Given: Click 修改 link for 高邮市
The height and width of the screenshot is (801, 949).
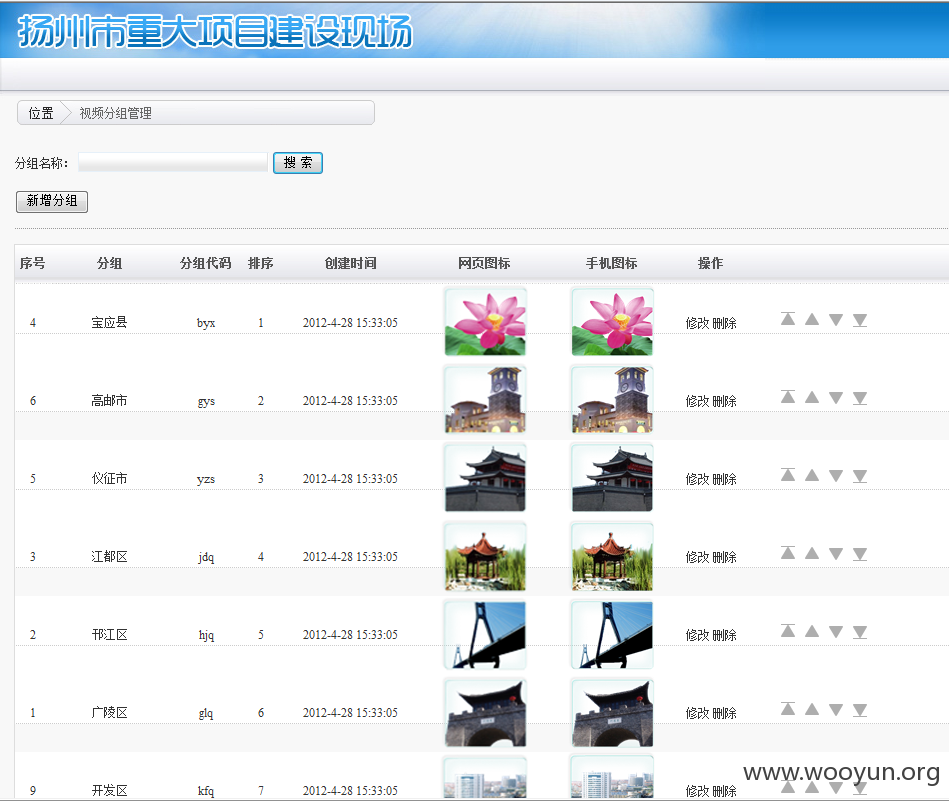Looking at the screenshot, I should click(697, 401).
